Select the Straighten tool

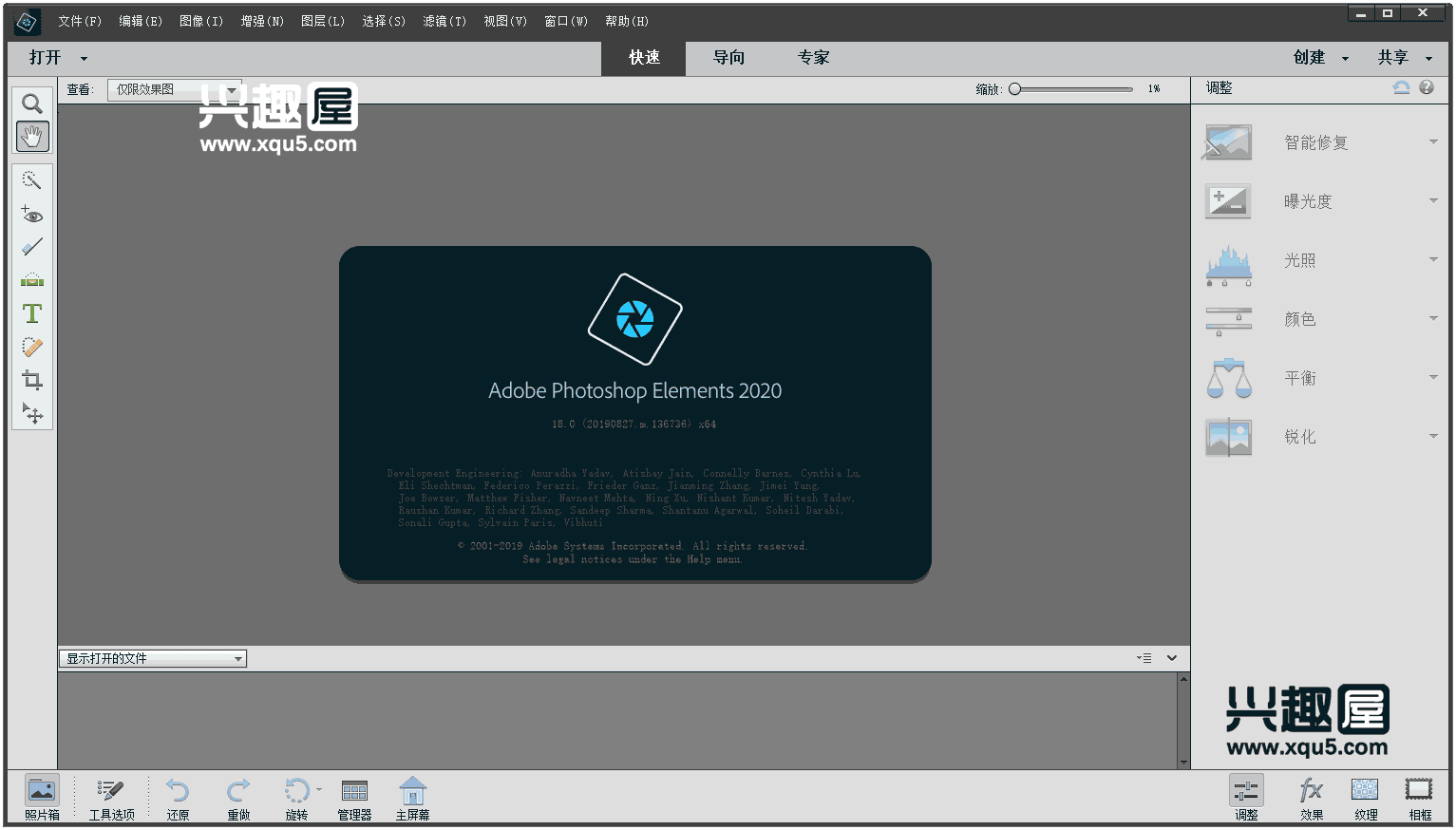(32, 280)
